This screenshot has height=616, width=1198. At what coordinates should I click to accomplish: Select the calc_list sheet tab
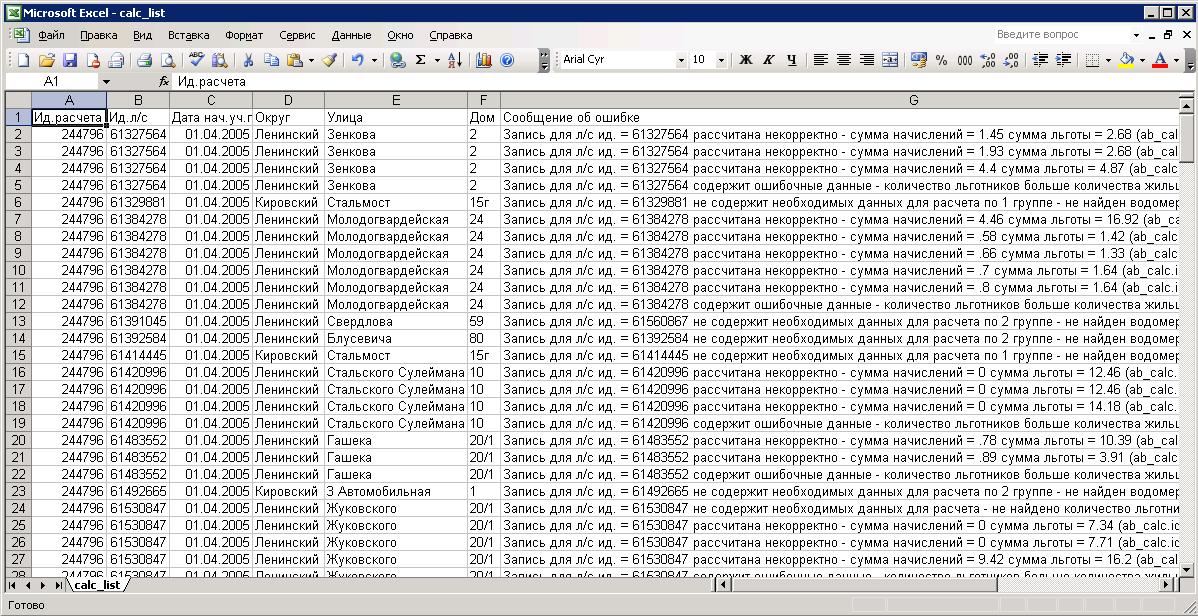[98, 585]
